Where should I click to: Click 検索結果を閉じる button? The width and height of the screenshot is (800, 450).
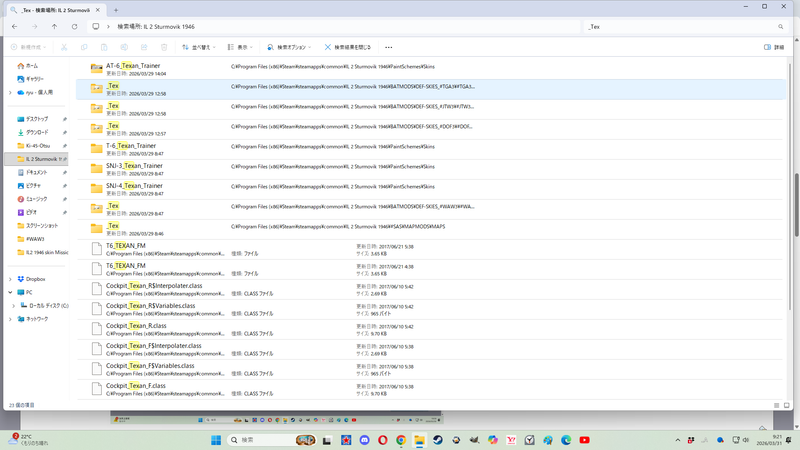(347, 47)
